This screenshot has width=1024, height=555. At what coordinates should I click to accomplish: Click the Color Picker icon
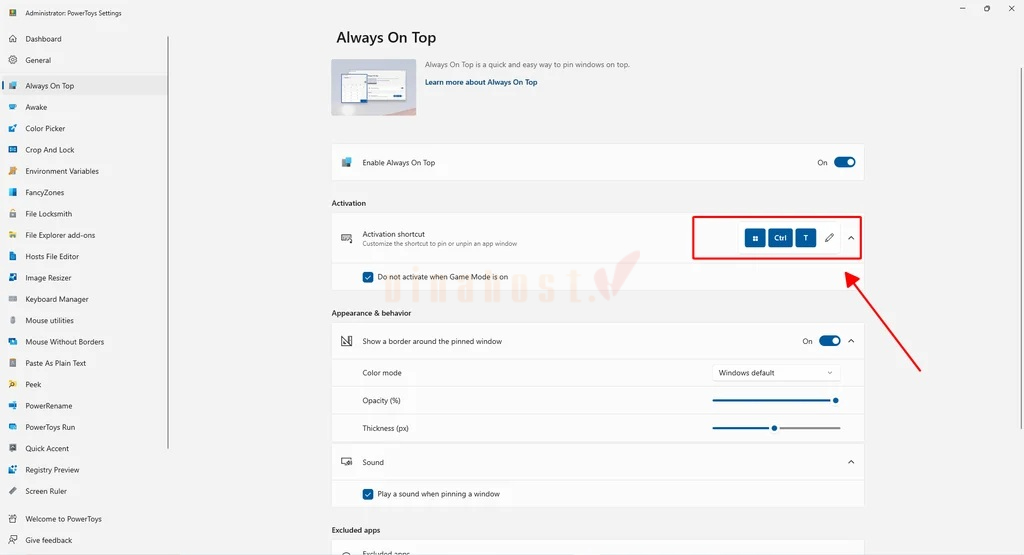tap(12, 129)
